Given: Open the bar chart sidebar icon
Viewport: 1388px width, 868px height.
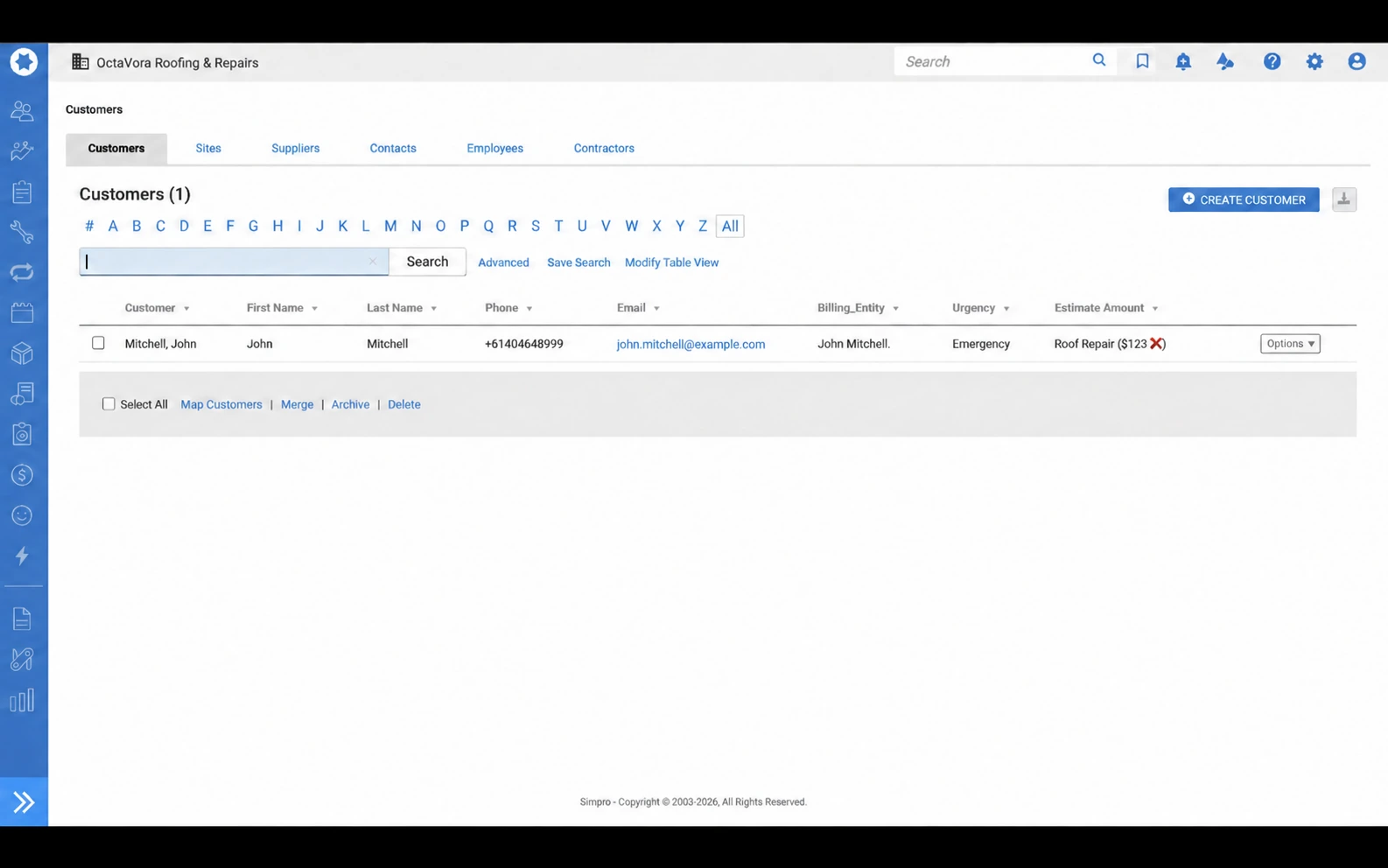Looking at the screenshot, I should tap(22, 700).
